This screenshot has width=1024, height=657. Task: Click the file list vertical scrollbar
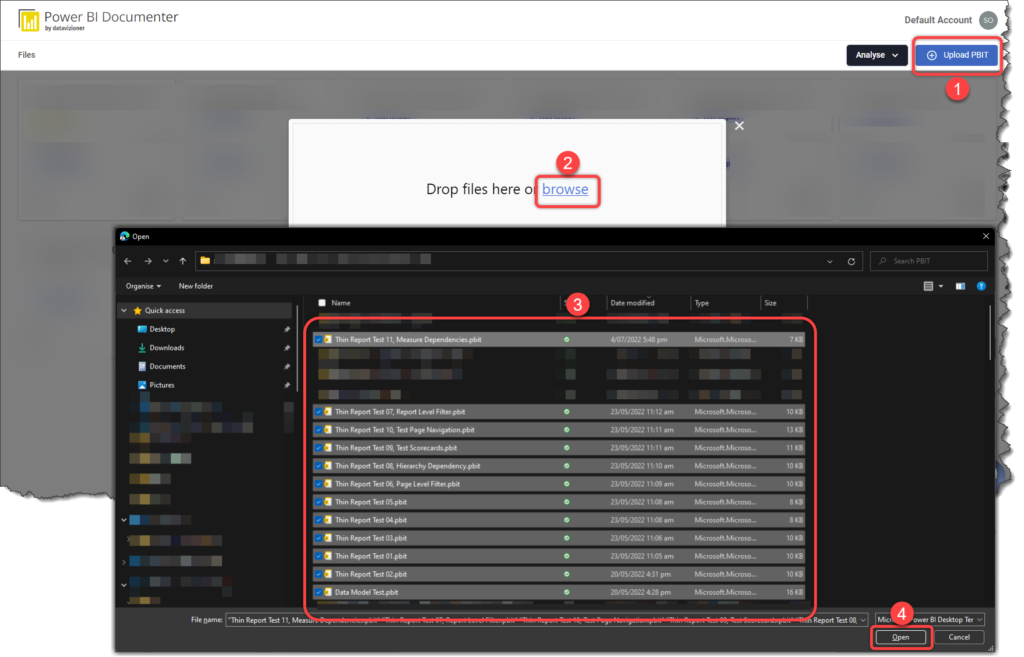click(x=990, y=333)
